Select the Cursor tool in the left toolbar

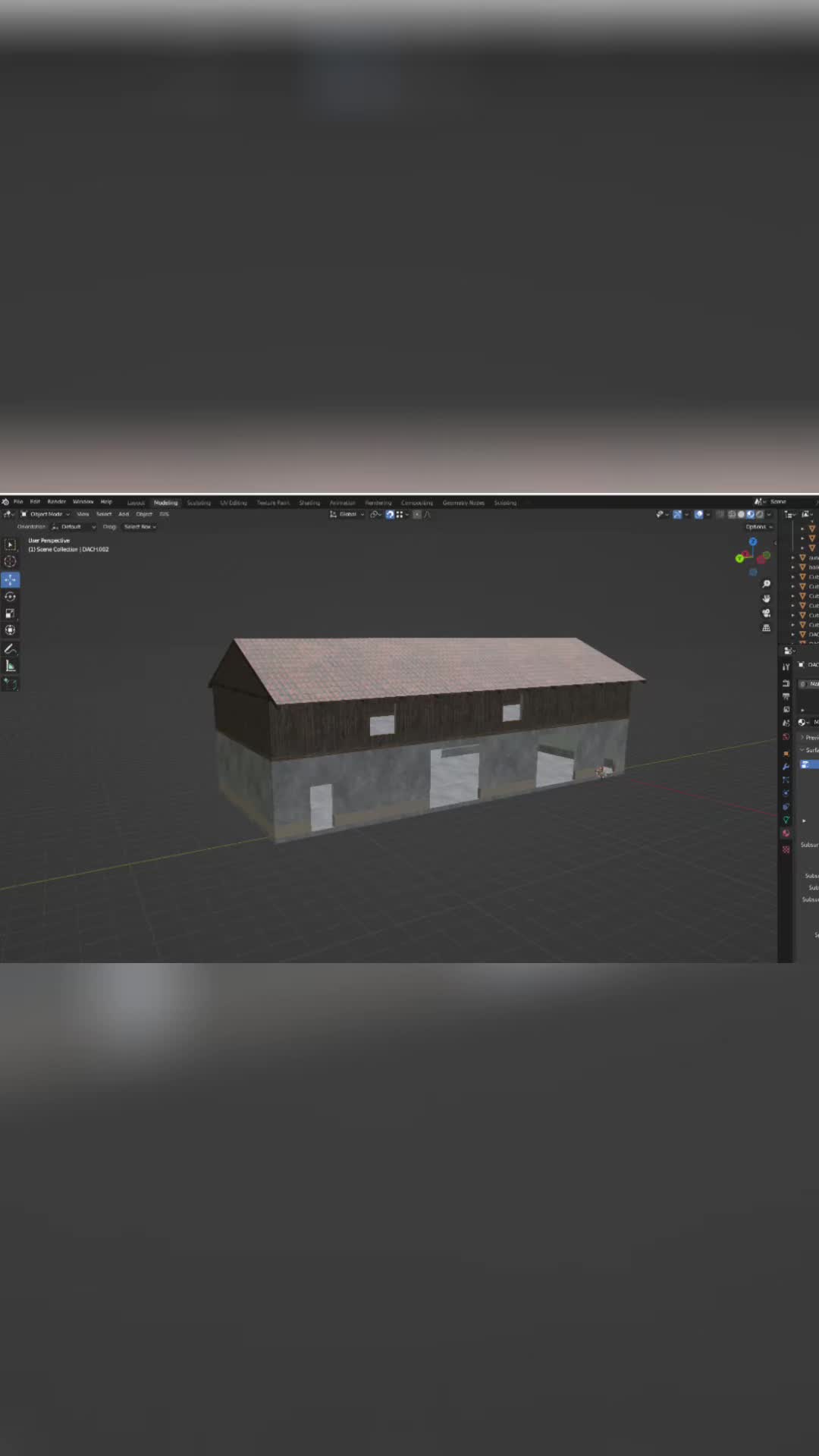(10, 561)
